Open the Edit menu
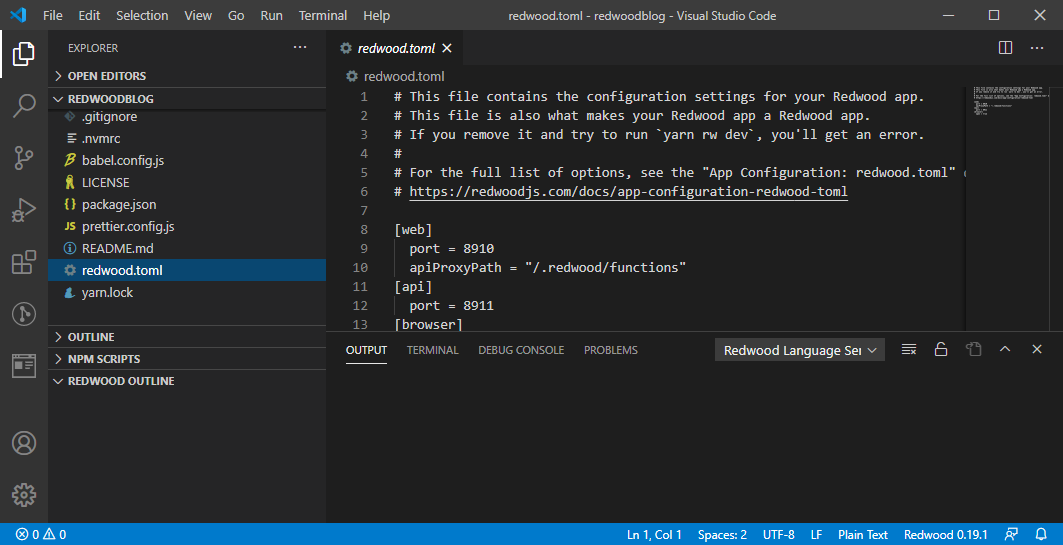This screenshot has width=1063, height=545. 89,15
